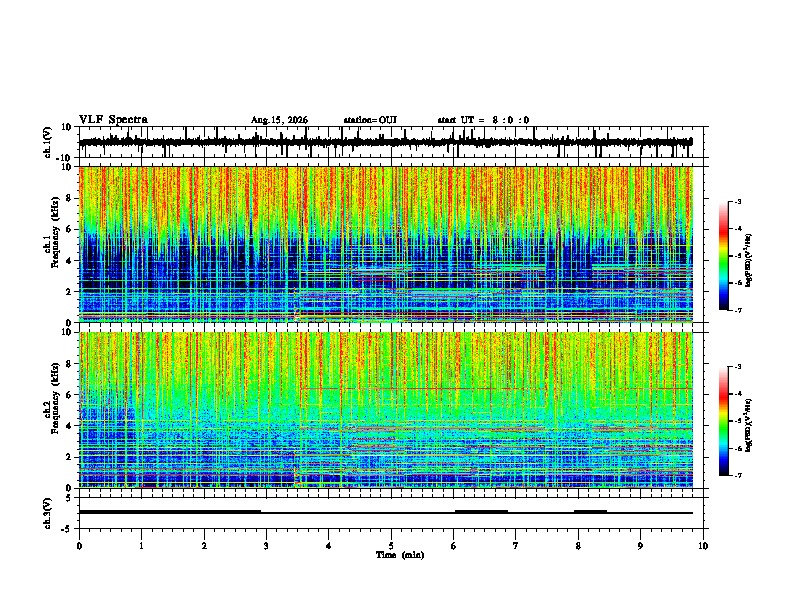
Task: Click the "6" kHz tick on ch.1 spectrogram
Action: pyautogui.click(x=69, y=230)
